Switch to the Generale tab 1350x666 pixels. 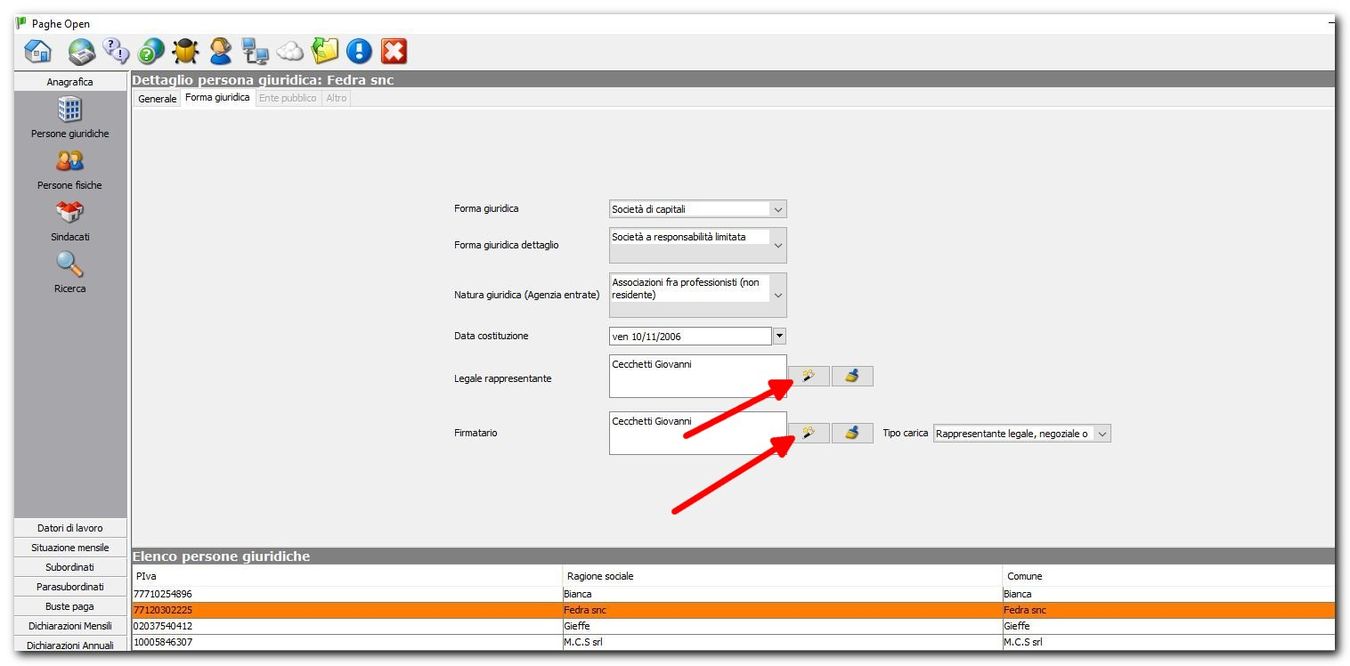(x=157, y=99)
